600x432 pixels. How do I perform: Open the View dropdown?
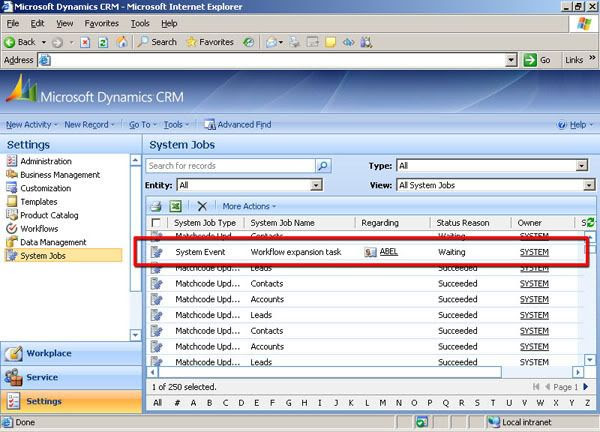[588, 185]
